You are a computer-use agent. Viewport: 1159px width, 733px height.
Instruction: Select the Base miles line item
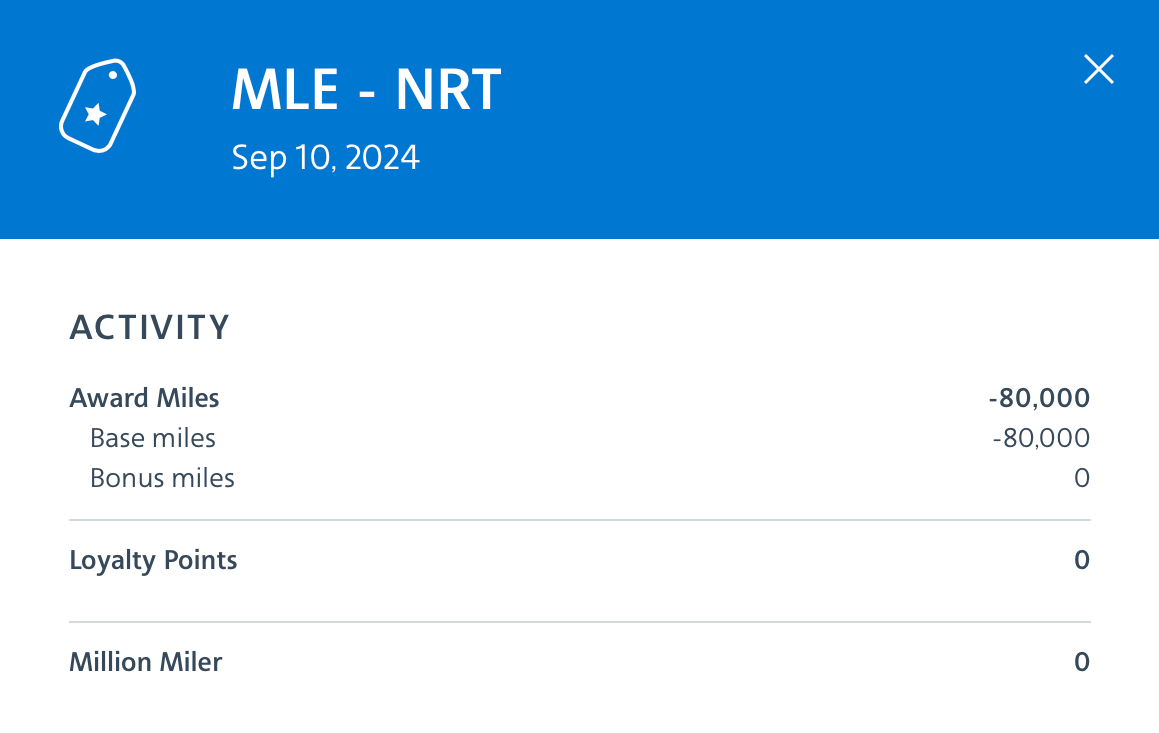[153, 437]
